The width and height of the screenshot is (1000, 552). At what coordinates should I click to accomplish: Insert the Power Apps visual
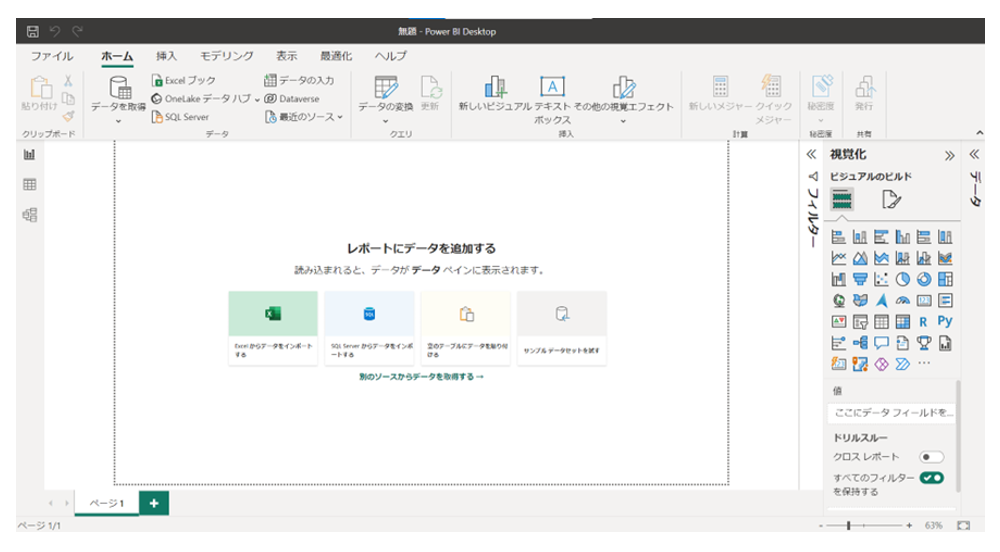coord(881,364)
